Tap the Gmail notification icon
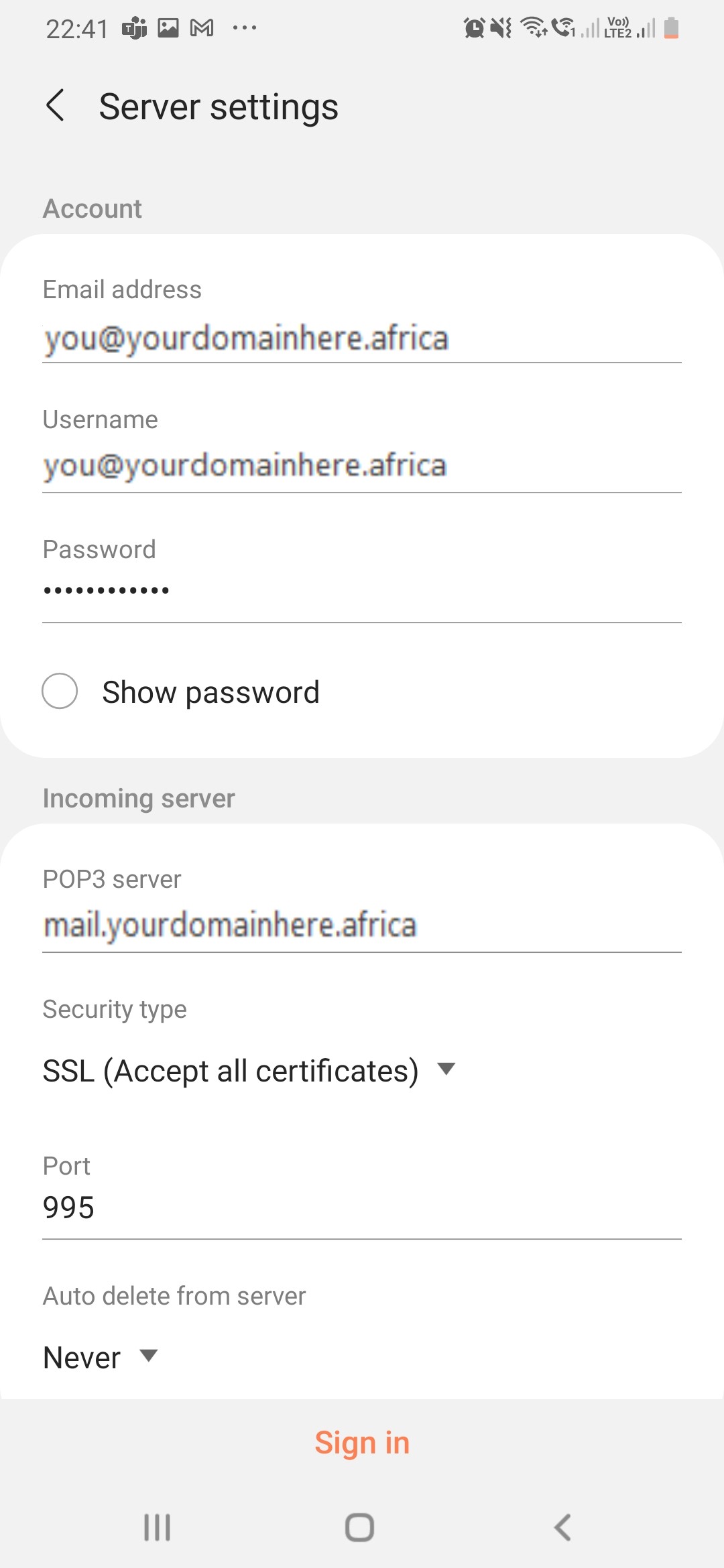The height and width of the screenshot is (1568, 724). (x=202, y=28)
